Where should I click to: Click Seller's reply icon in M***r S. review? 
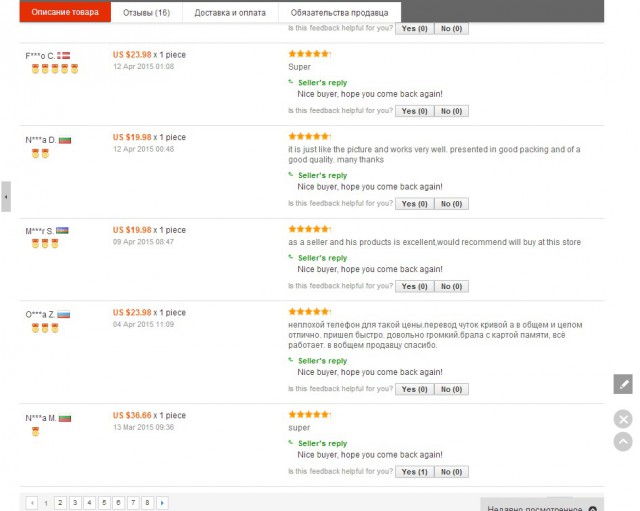(x=291, y=257)
